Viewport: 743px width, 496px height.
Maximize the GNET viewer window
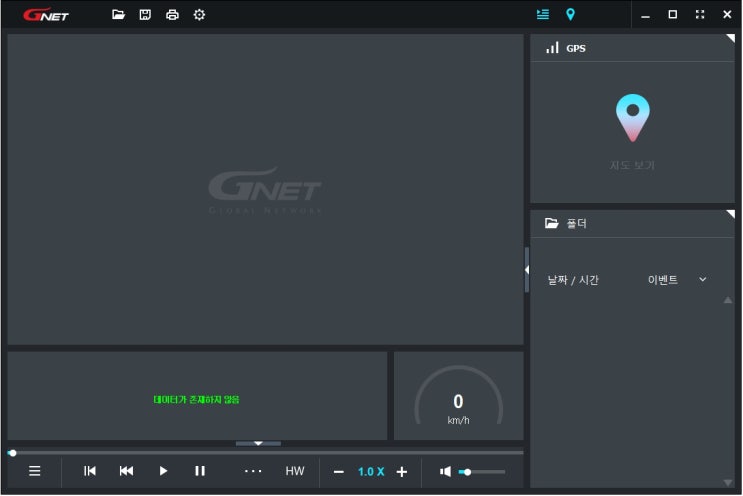click(x=672, y=15)
